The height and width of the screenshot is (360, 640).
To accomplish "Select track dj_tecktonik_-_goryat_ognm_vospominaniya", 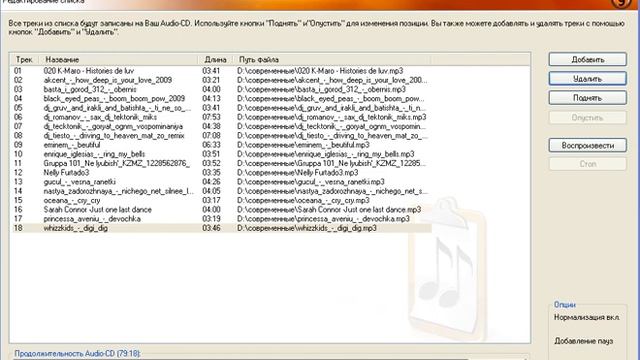I will click(221, 126).
